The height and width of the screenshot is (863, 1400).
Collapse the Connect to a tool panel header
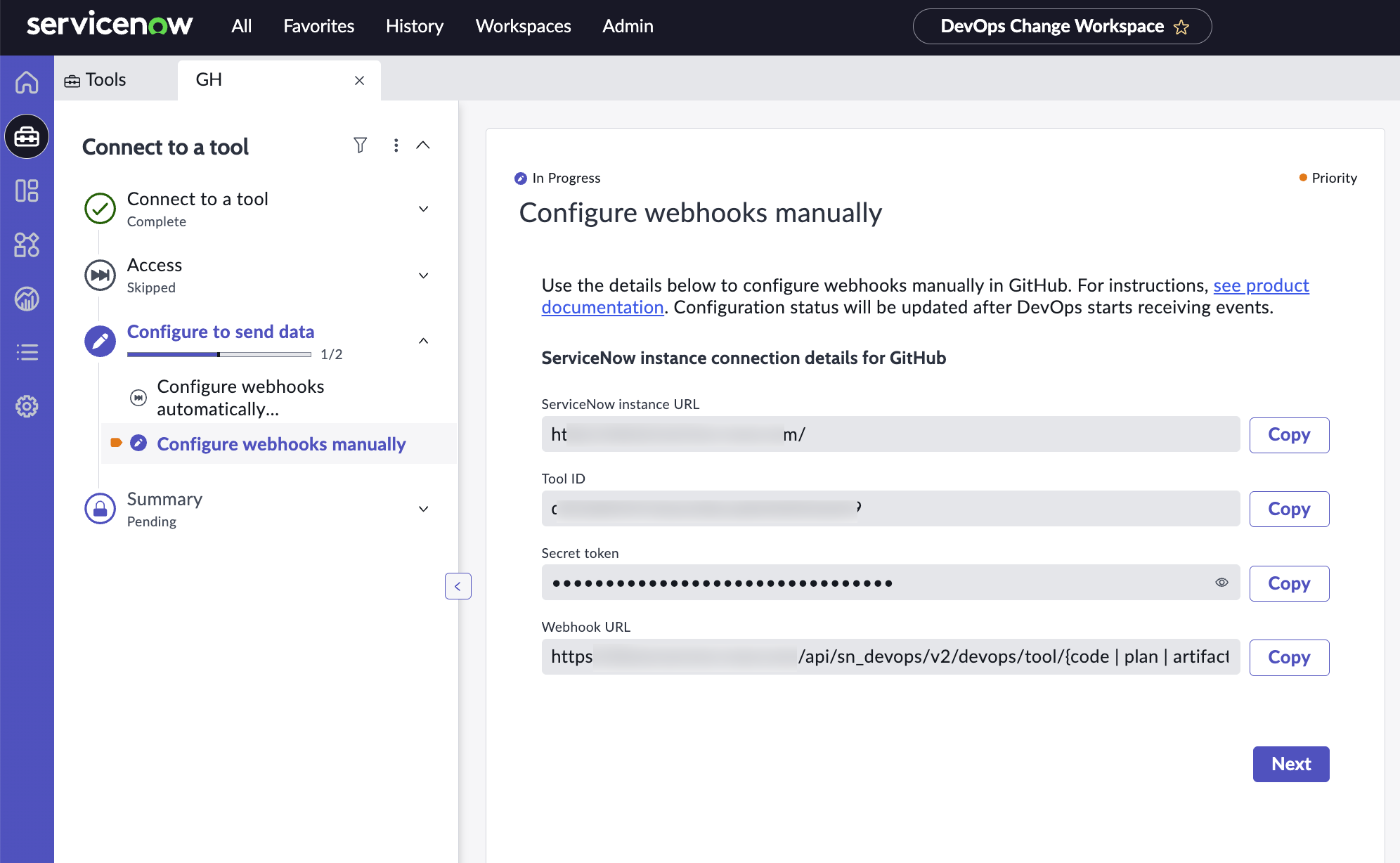coord(423,145)
